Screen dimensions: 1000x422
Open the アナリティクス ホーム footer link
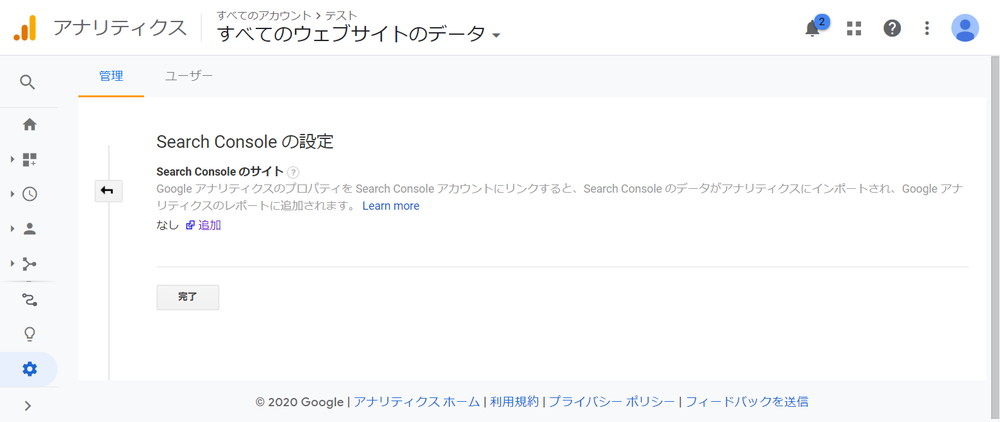coord(416,402)
